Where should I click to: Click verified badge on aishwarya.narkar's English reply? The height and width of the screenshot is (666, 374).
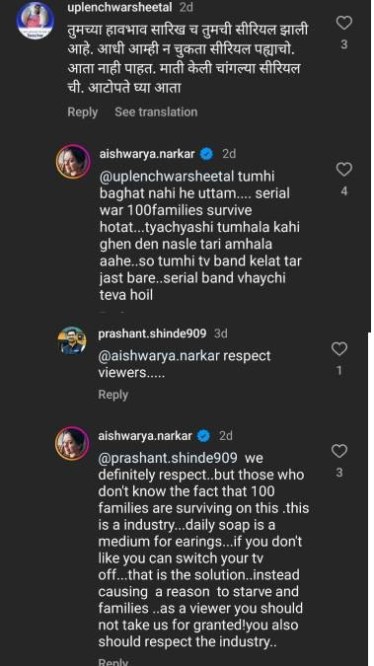pyautogui.click(x=204, y=436)
